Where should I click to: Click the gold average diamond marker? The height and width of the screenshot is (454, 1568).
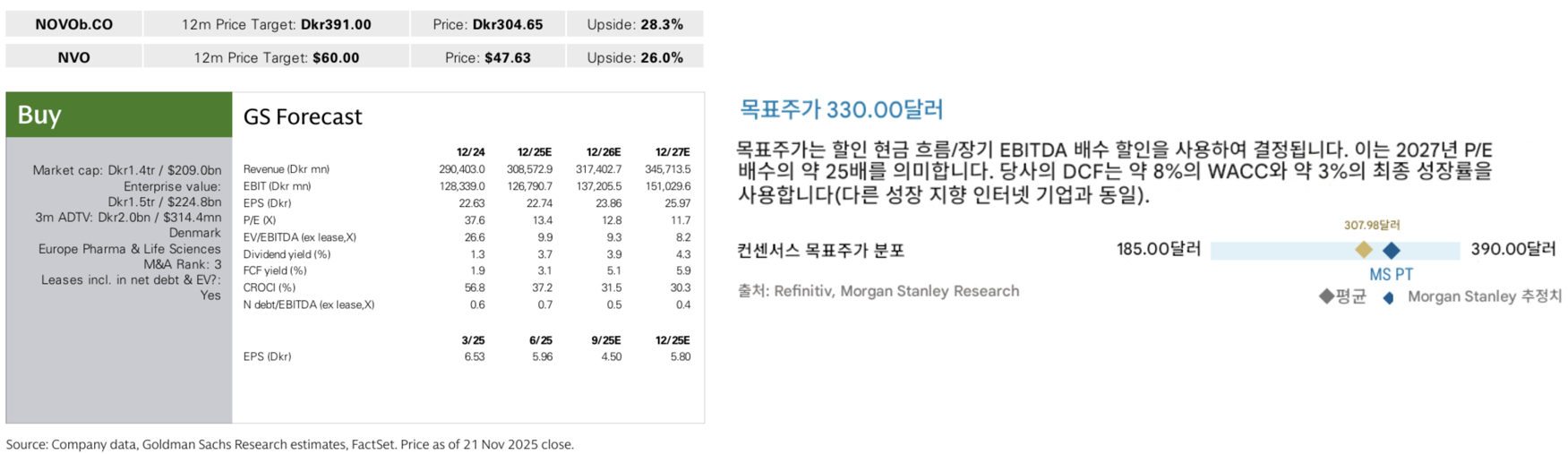[1363, 250]
